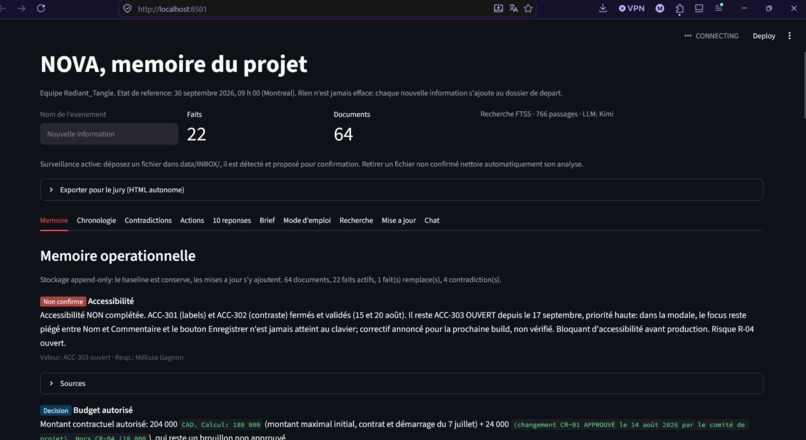Screen dimensions: 806x440
Task: Click the Recherche FTS5 · 766 passages text
Action: (x=529, y=114)
